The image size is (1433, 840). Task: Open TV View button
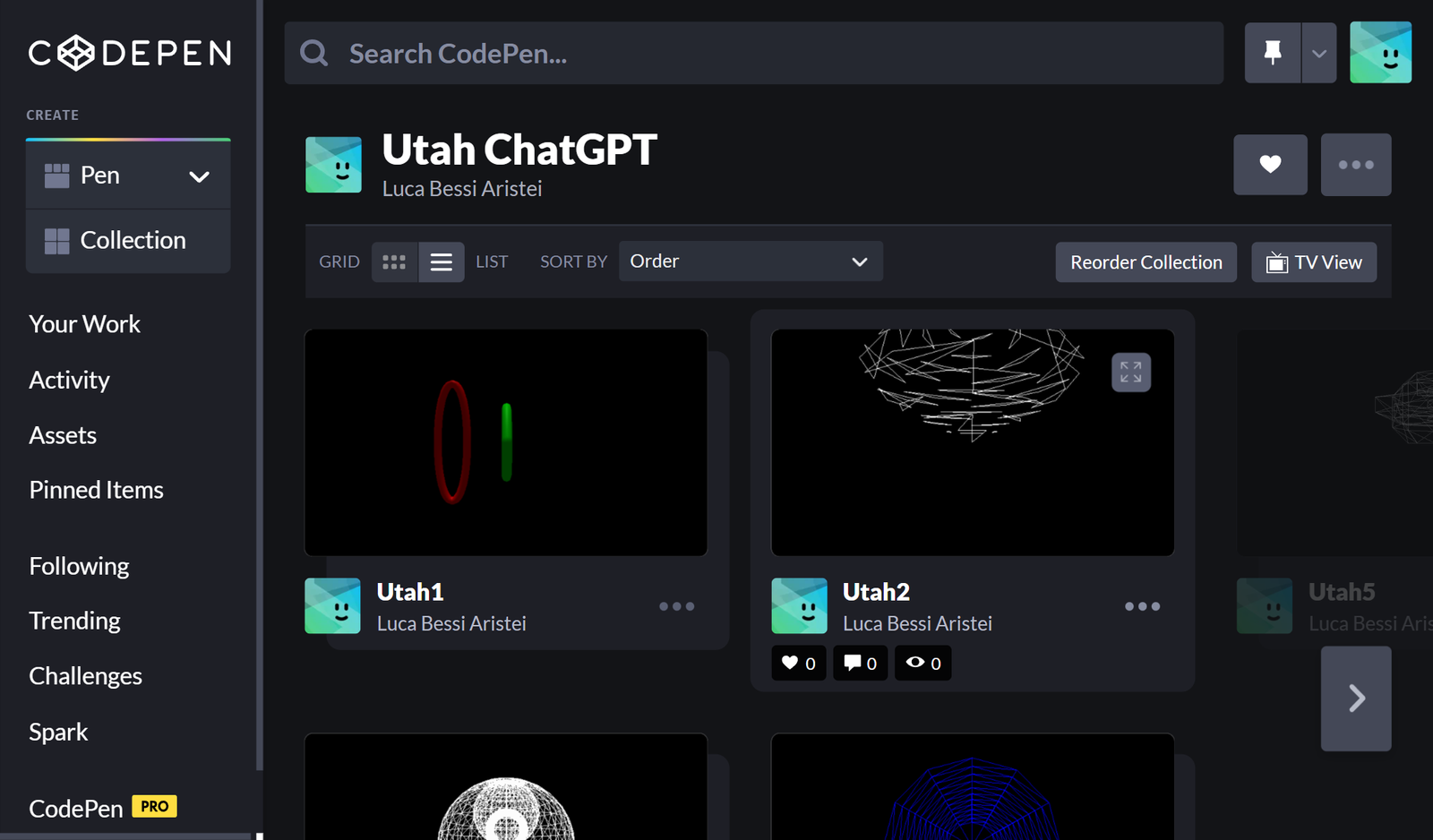(1313, 262)
